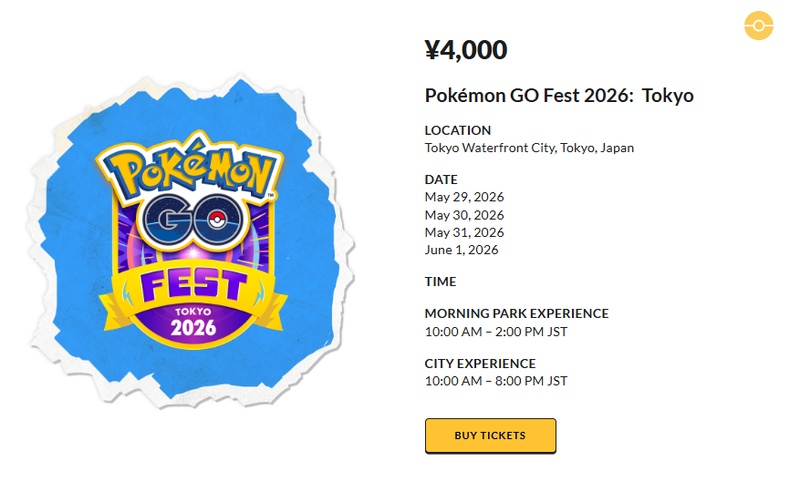Click the 10:00 AM – 2:00 PM JST time

pos(496,331)
